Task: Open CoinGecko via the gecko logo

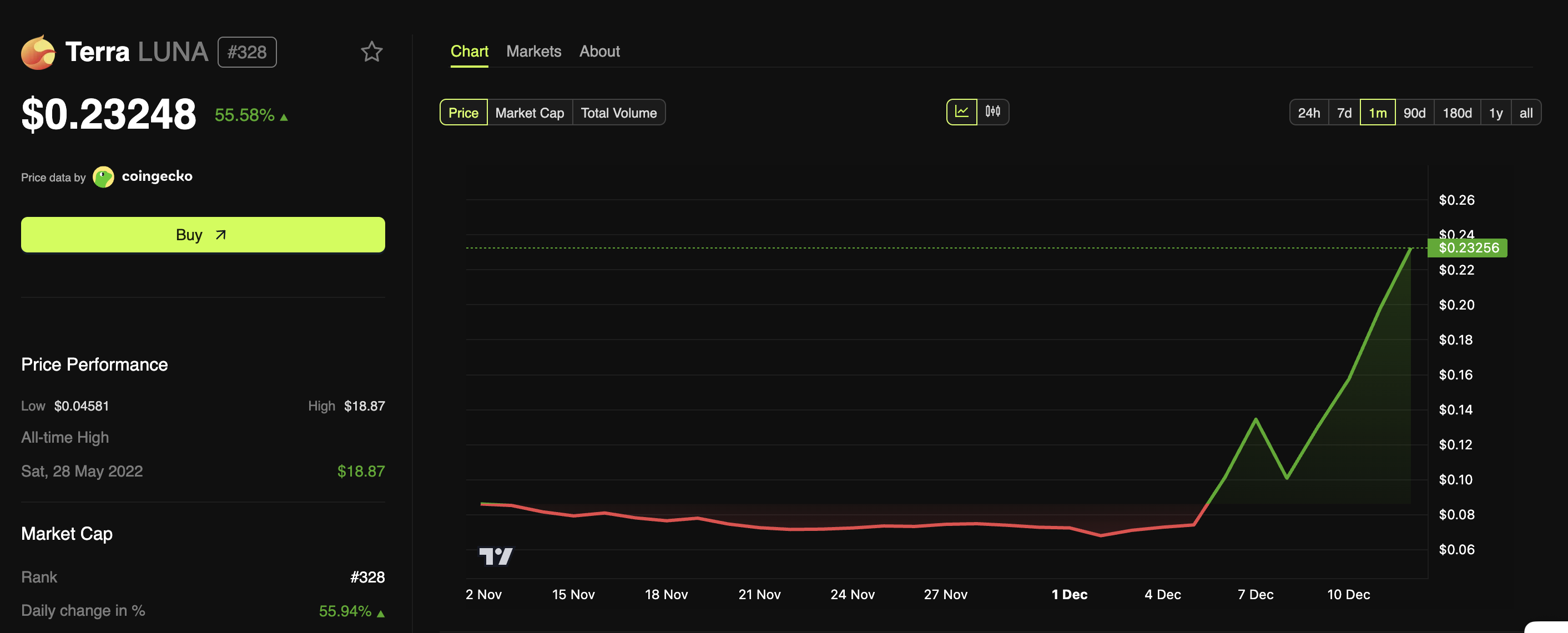Action: [103, 176]
